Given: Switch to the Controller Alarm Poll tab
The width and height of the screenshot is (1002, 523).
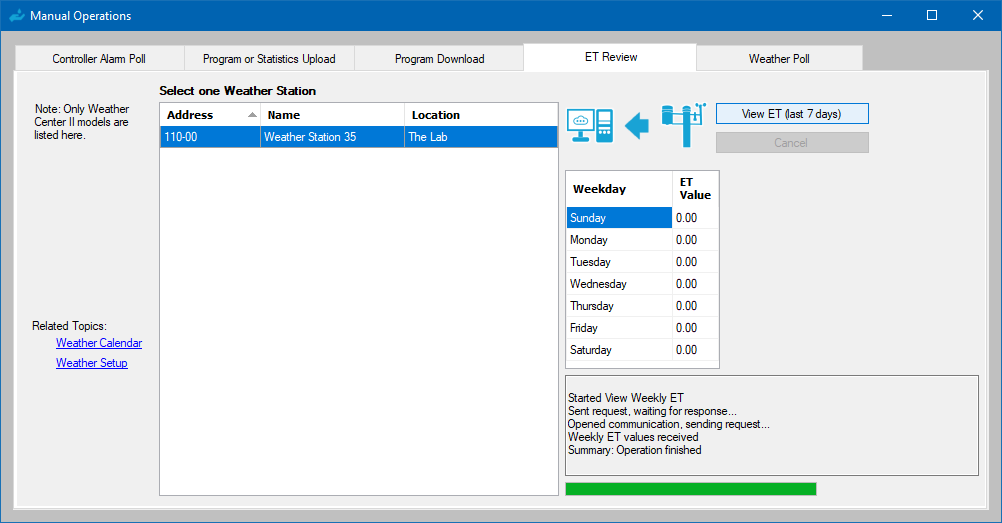Looking at the screenshot, I should click(x=99, y=59).
